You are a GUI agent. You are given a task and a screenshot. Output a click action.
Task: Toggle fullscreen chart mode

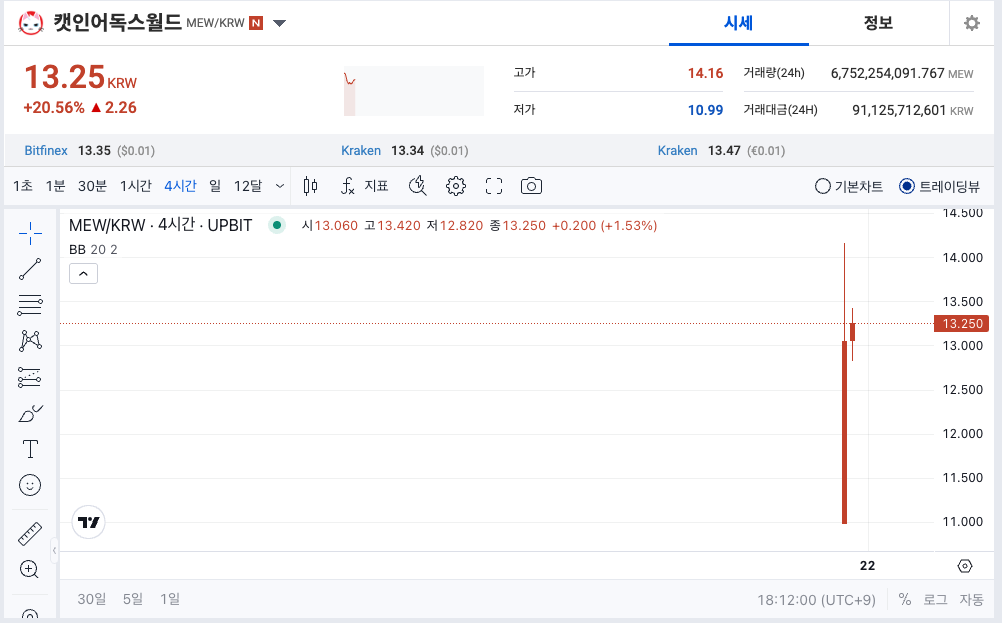coord(493,186)
